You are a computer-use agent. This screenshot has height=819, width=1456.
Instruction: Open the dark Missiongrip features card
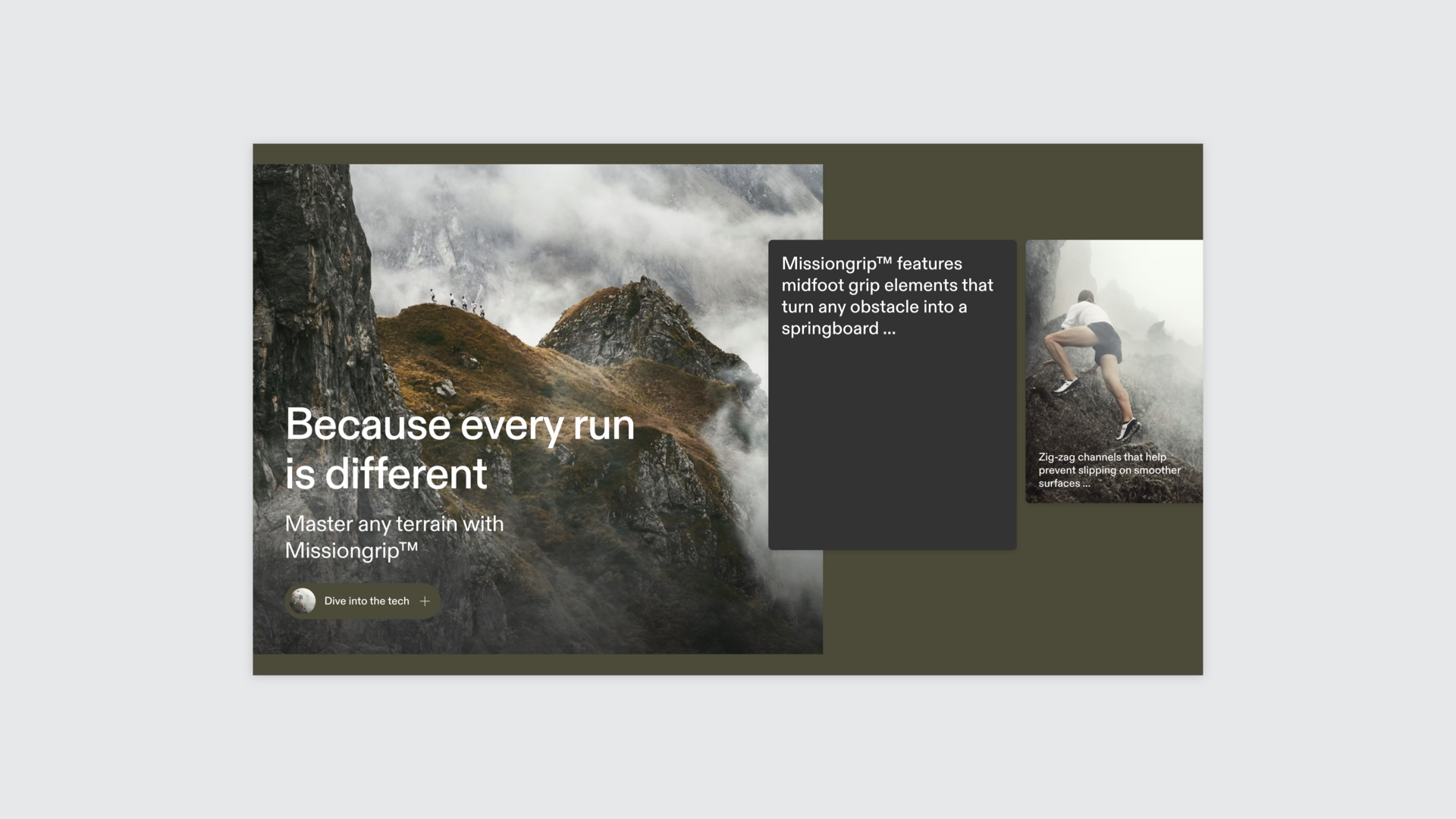(x=892, y=394)
